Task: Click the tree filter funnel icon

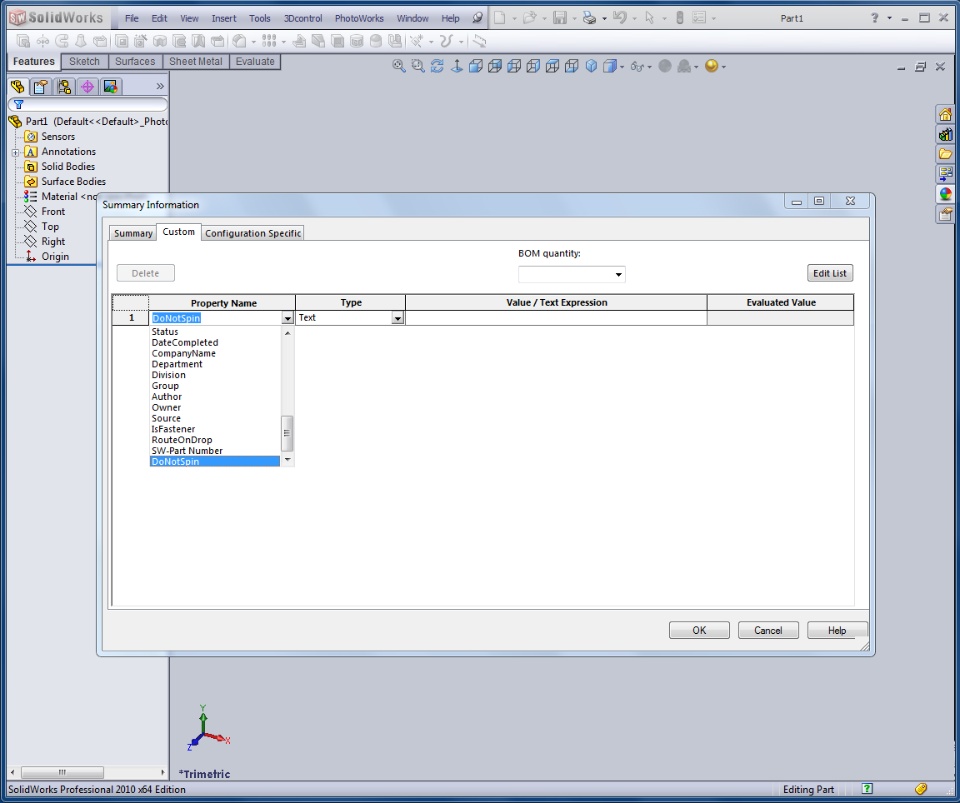Action: pyautogui.click(x=19, y=105)
